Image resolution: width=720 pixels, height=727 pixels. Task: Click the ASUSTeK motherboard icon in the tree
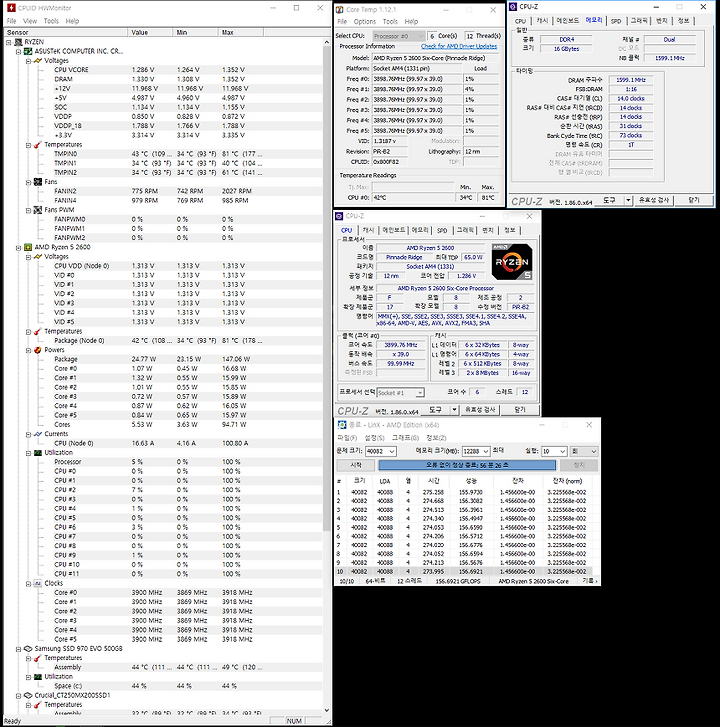click(28, 51)
